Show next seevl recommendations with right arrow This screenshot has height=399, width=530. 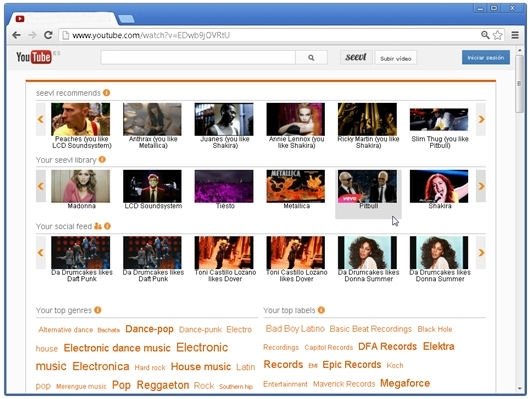click(481, 119)
